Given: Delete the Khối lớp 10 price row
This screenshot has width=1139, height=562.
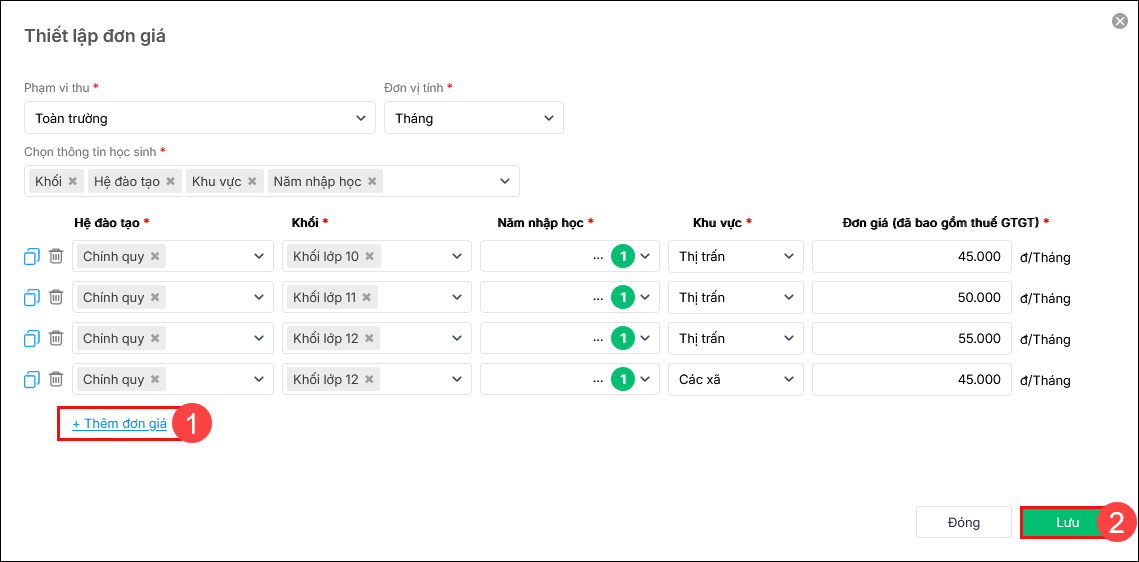Looking at the screenshot, I should tap(56, 257).
